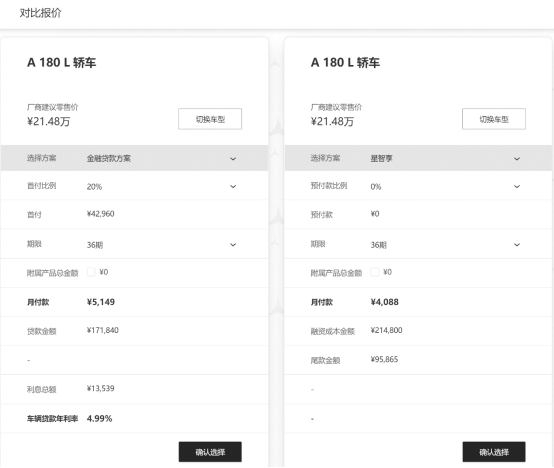Tick the right card's 附属产品总金额 checkbox
This screenshot has width=554, height=468.
(375, 272)
